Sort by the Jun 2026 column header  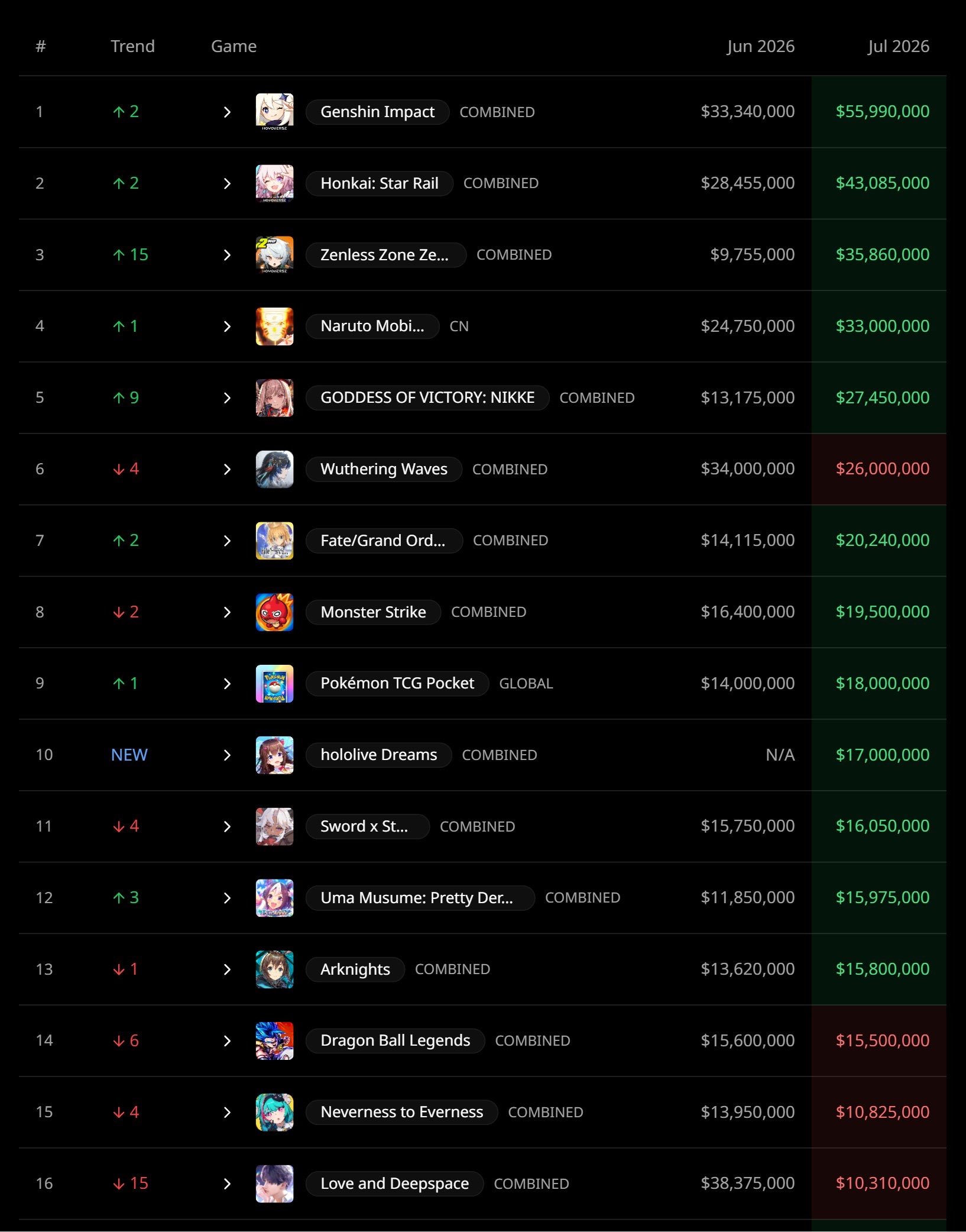[760, 46]
